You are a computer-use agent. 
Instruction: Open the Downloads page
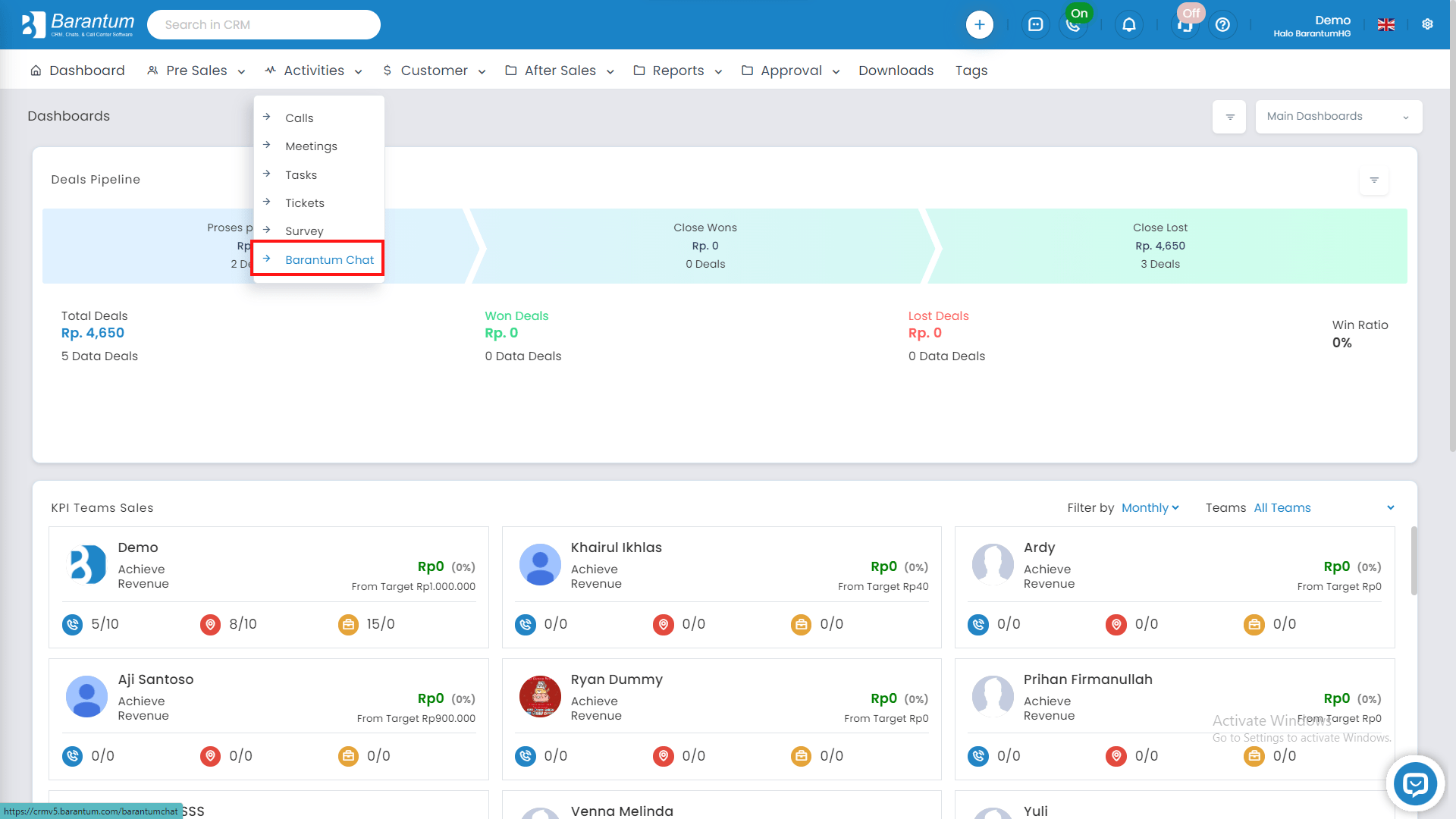coord(896,71)
